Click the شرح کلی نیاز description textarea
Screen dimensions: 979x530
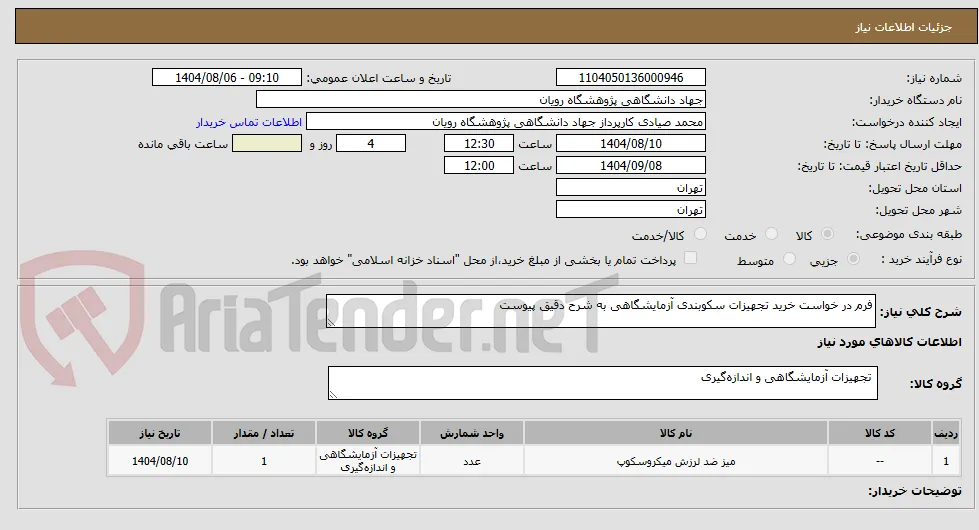601,311
